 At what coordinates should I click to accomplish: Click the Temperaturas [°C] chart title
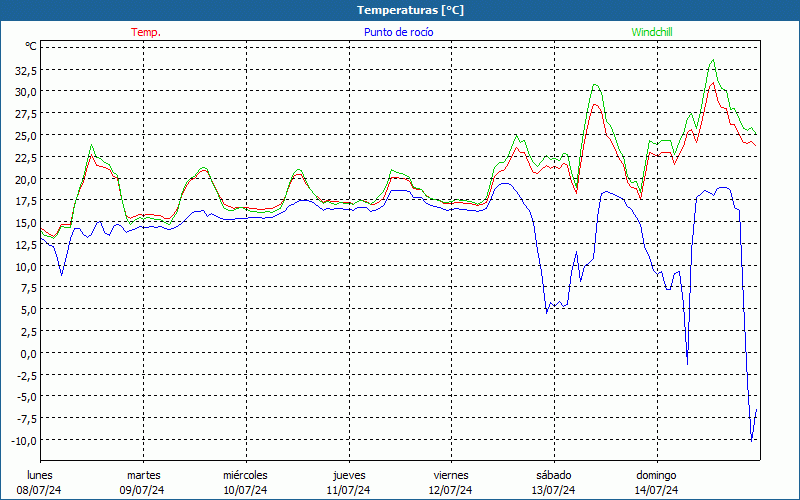coord(410,10)
